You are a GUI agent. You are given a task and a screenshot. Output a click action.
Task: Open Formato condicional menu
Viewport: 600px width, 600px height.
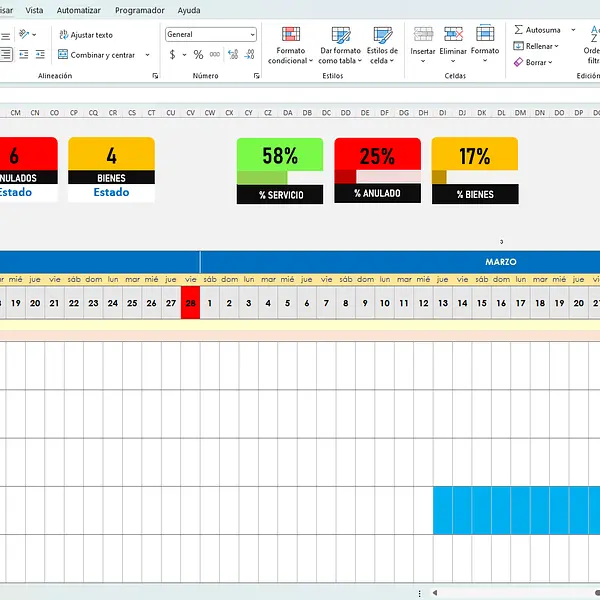click(290, 45)
